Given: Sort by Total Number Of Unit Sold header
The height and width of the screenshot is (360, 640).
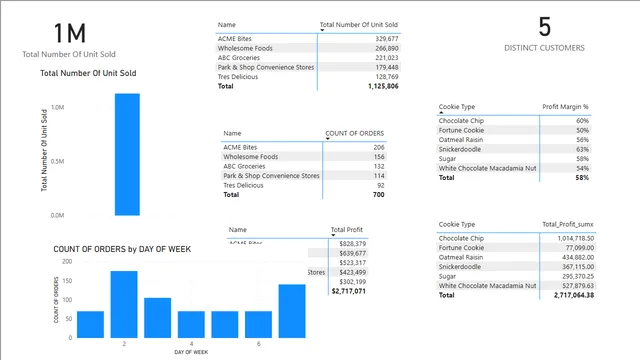Looking at the screenshot, I should [358, 24].
